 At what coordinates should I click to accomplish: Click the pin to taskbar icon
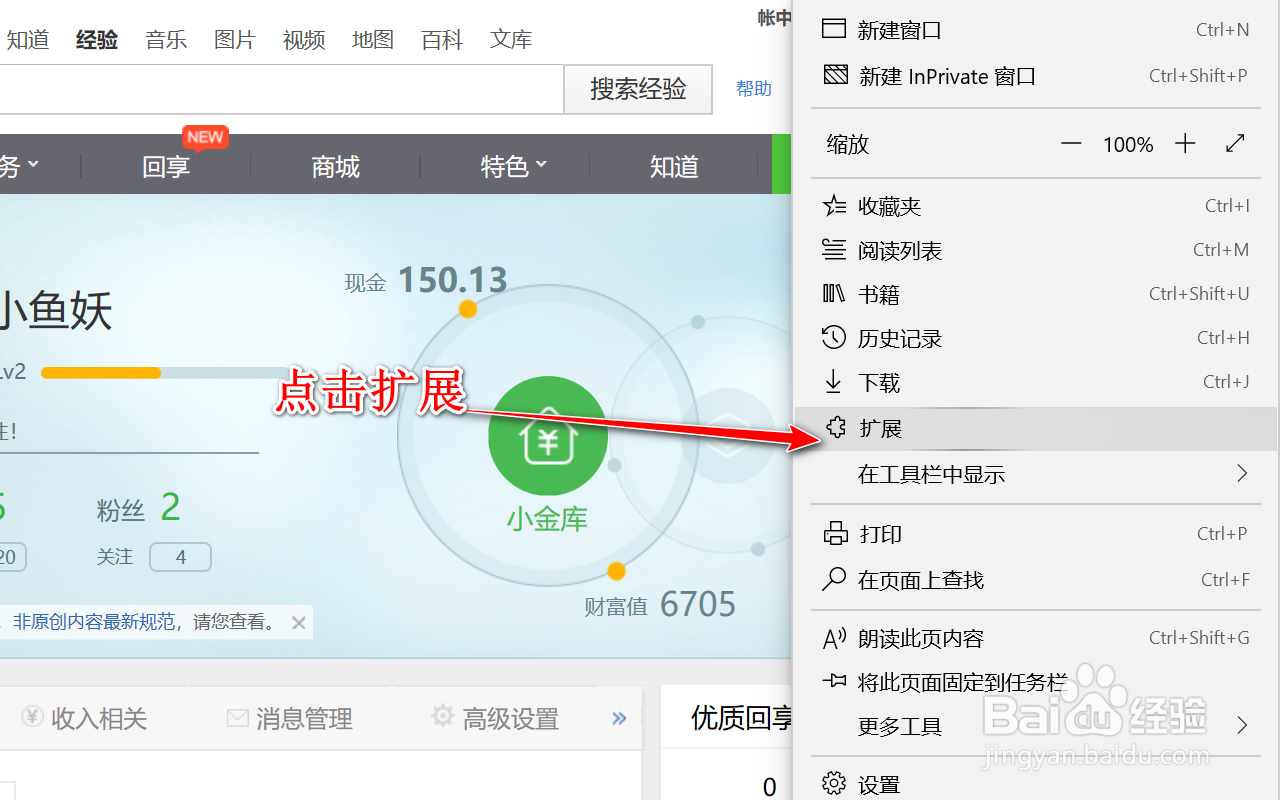click(834, 681)
